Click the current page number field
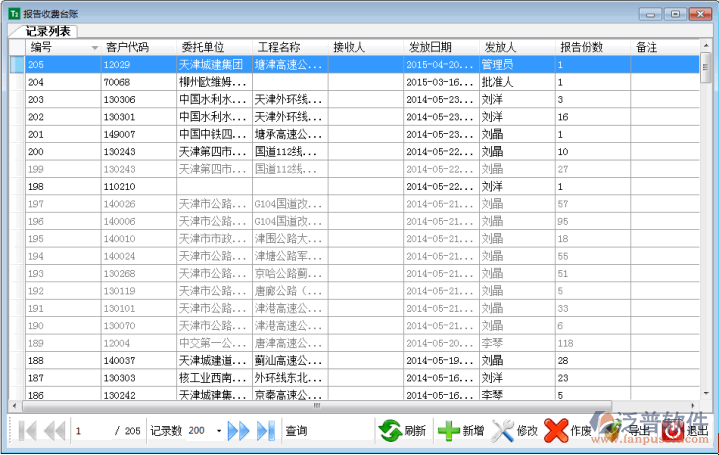Image resolution: width=719 pixels, height=455 pixels. click(92, 431)
